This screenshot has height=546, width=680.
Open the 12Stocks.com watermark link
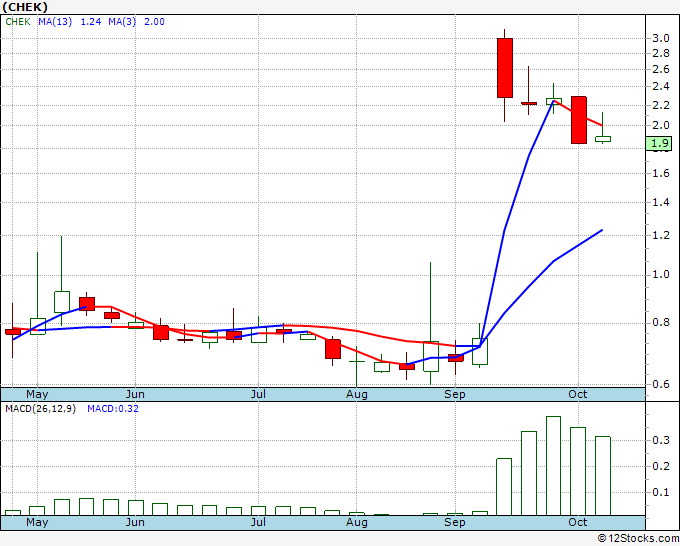[x=640, y=538]
